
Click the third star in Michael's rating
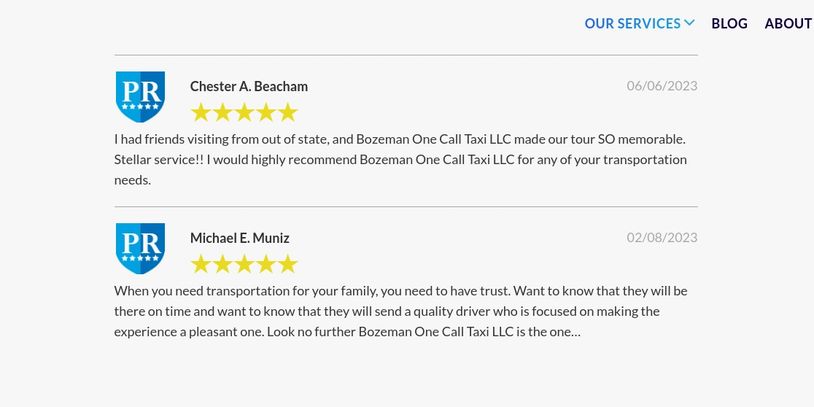tap(244, 264)
